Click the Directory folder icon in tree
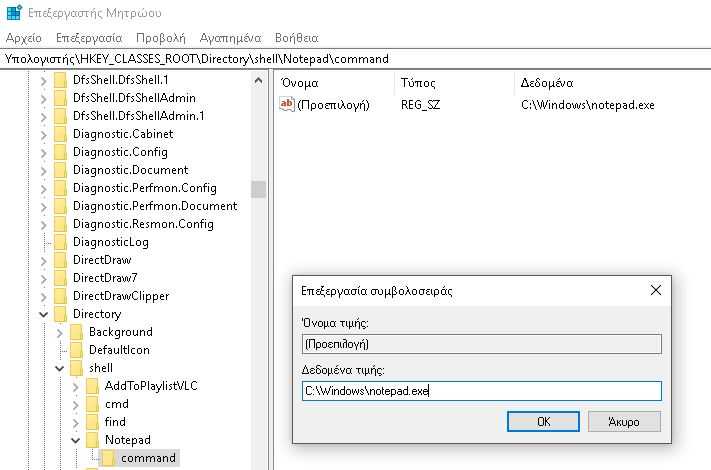 pos(60,314)
